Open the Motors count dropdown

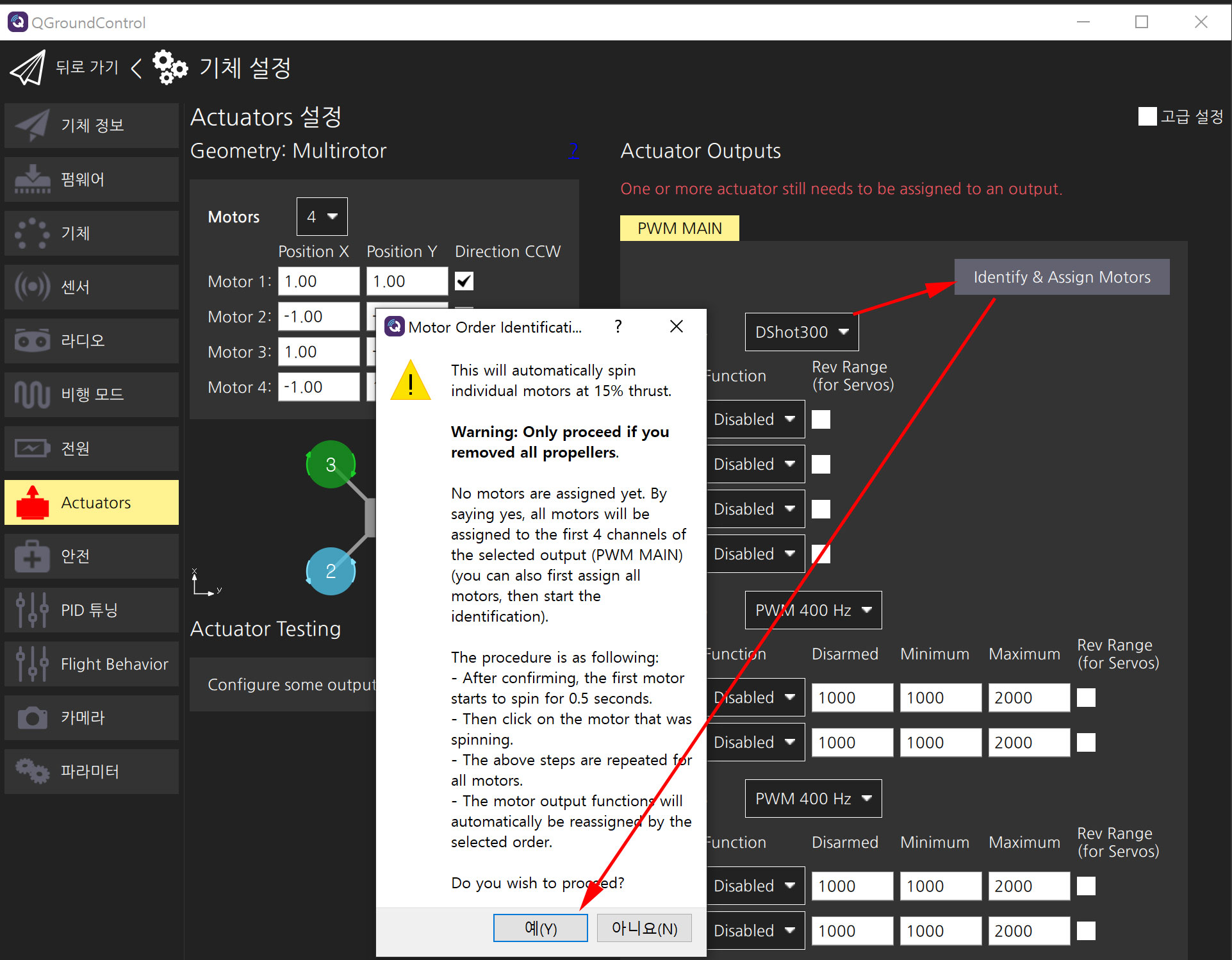(x=322, y=217)
